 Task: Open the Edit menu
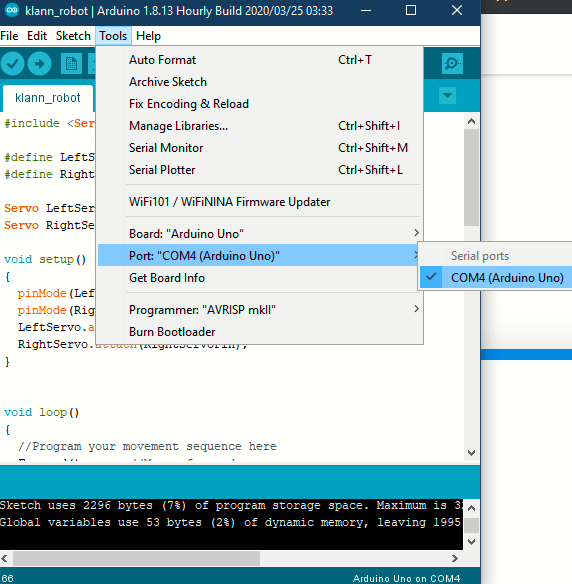[37, 36]
